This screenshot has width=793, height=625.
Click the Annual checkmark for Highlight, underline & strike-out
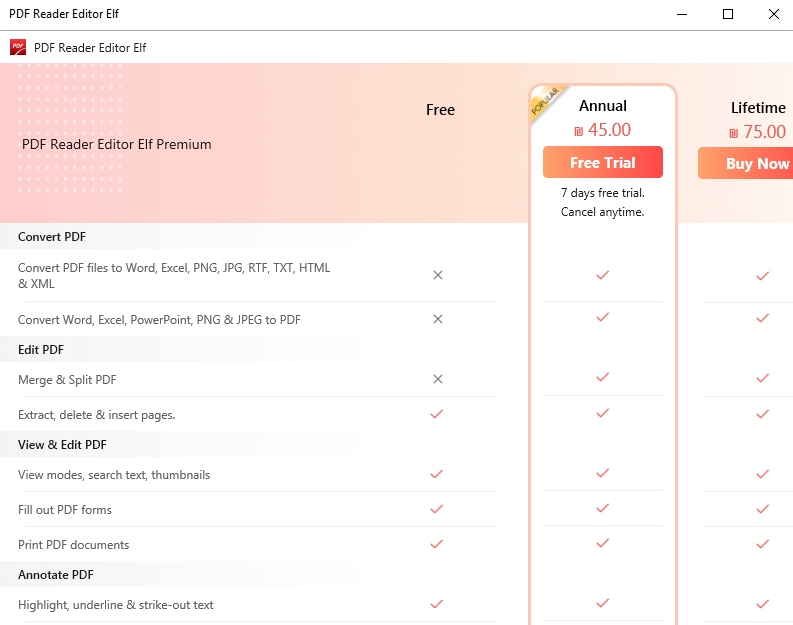pos(602,603)
